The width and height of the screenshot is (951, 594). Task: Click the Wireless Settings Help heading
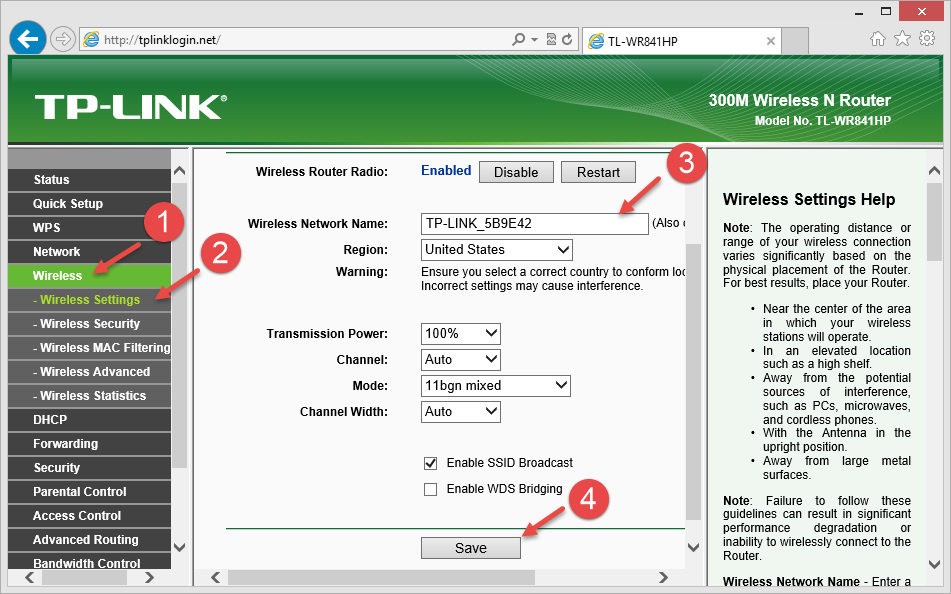808,200
